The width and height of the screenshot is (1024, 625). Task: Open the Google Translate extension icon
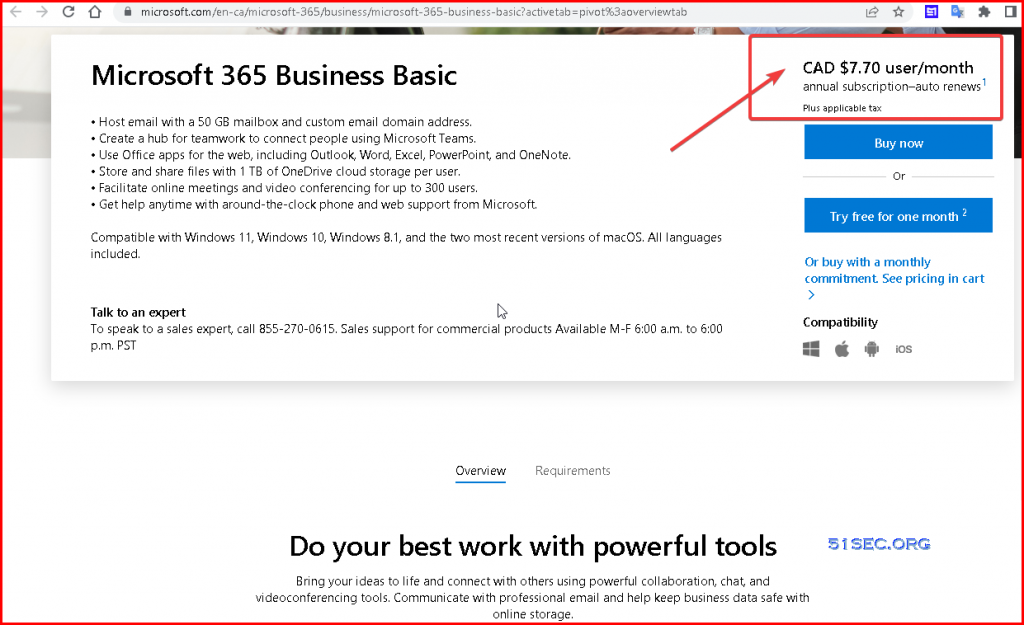pyautogui.click(x=957, y=11)
